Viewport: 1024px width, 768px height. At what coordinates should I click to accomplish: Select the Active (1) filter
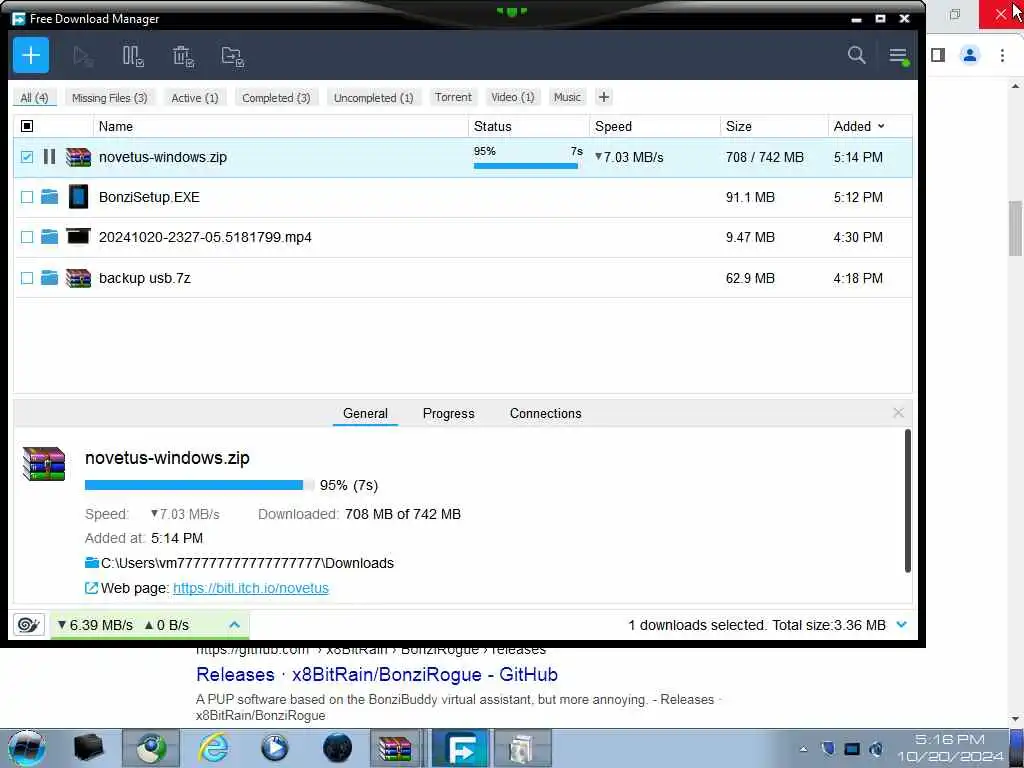coord(195,97)
